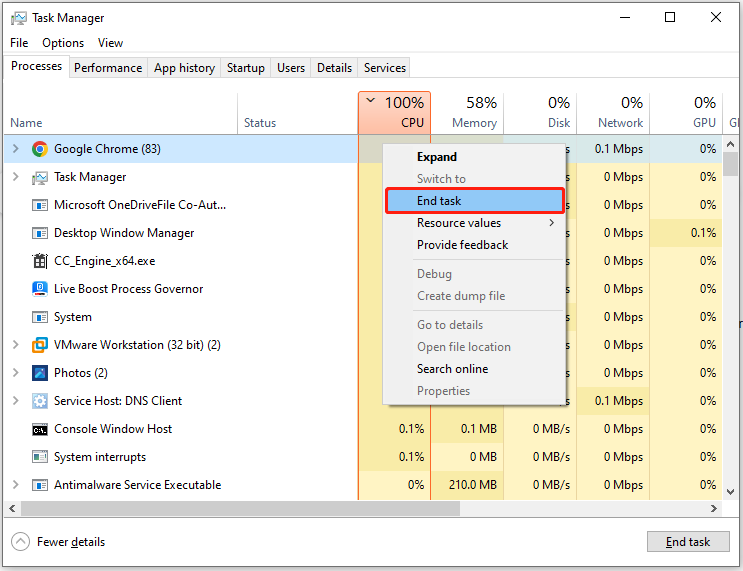Open the Options menu
This screenshot has width=743, height=571.
click(x=63, y=43)
